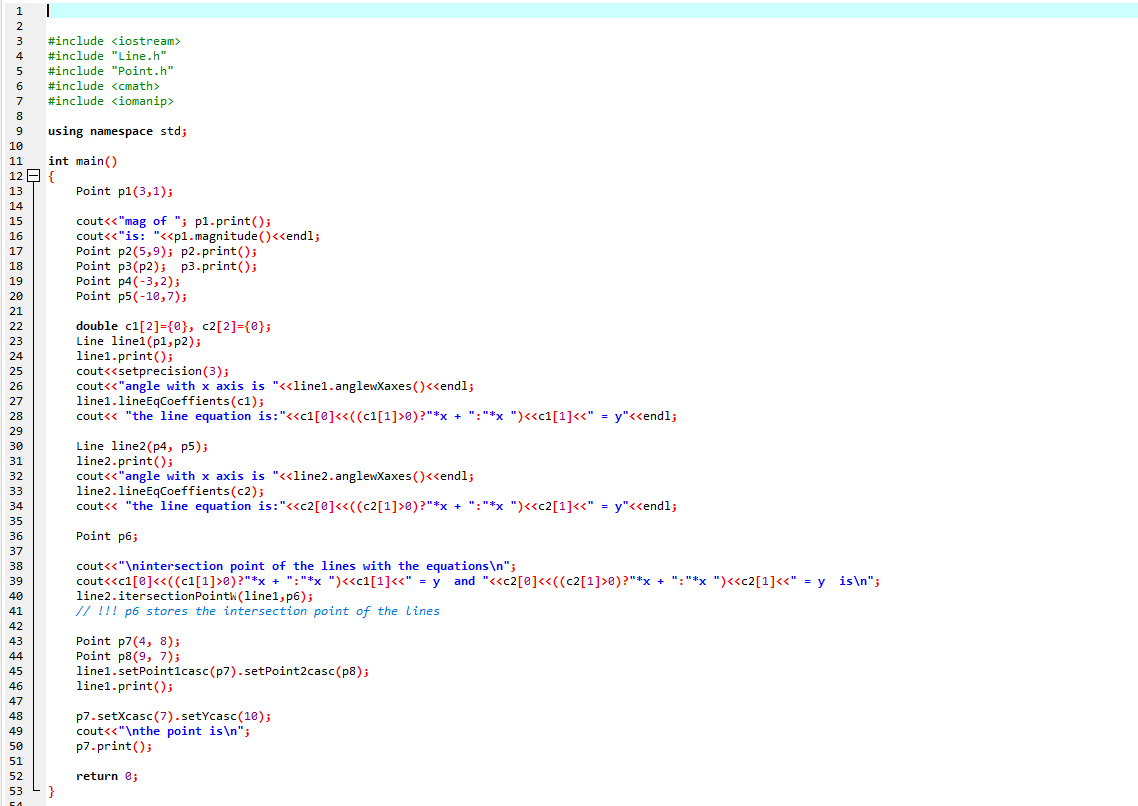Click the 'double c1[2]={0}' declaration
This screenshot has width=1138, height=806.
pos(131,326)
